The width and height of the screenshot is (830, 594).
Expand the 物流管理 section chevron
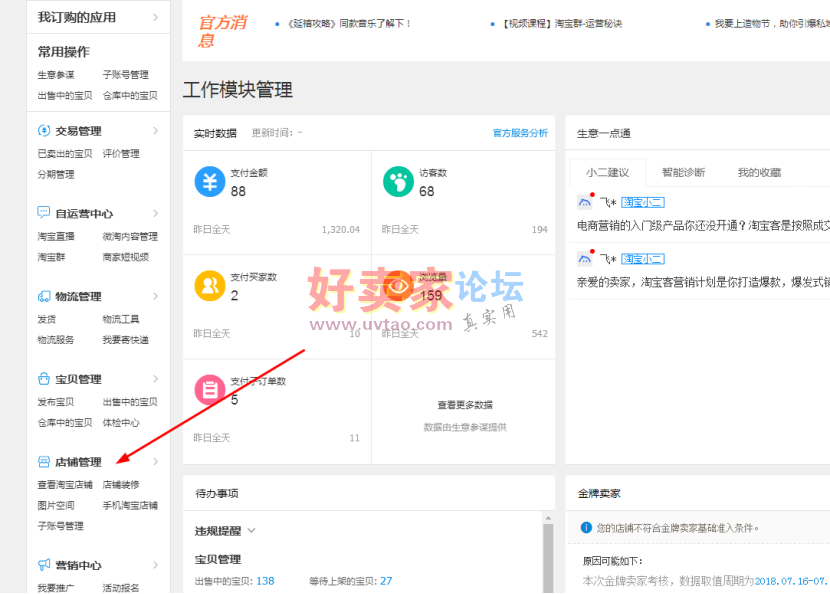pyautogui.click(x=155, y=297)
